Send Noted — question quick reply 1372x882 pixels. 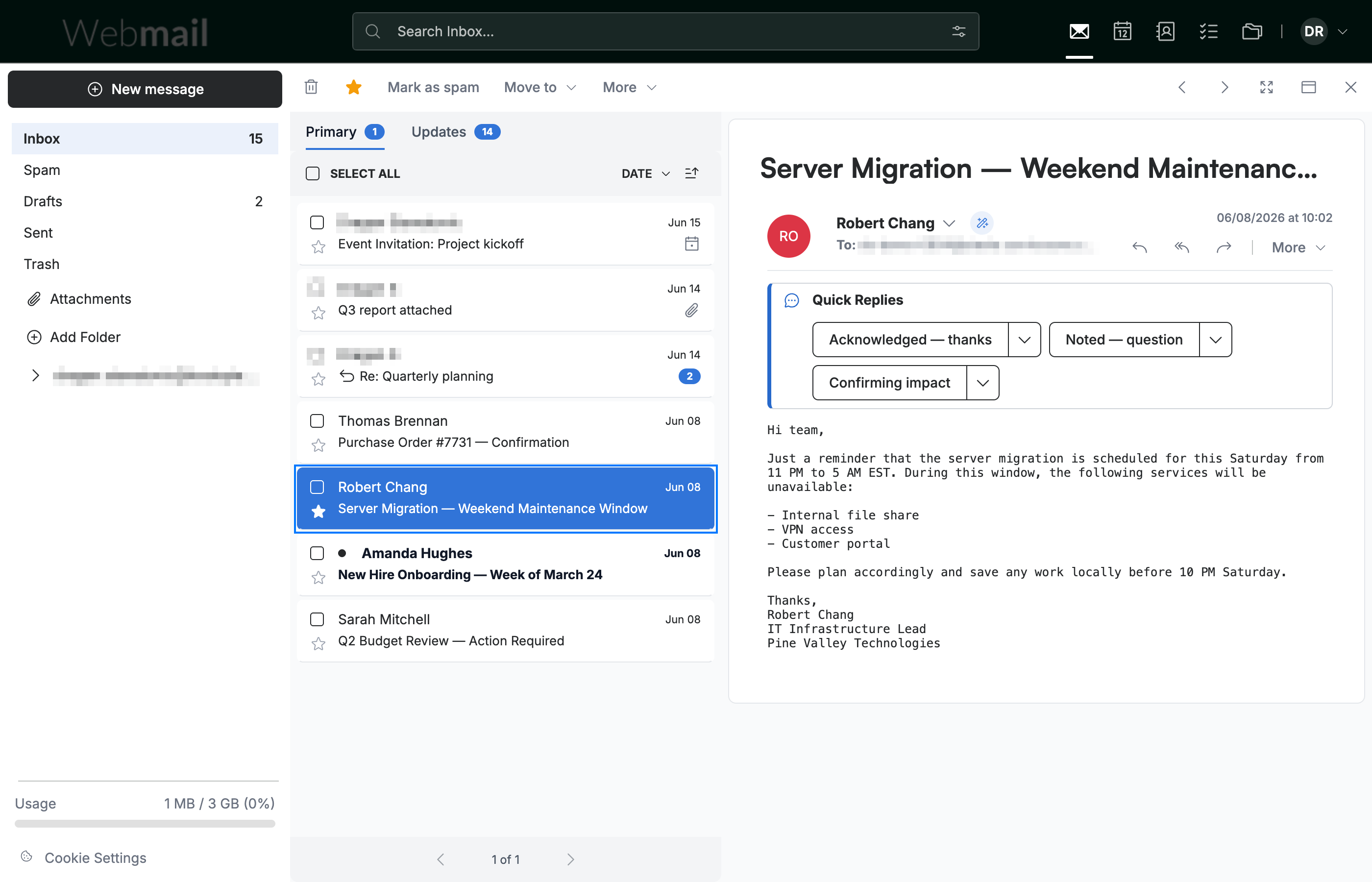pos(1124,340)
